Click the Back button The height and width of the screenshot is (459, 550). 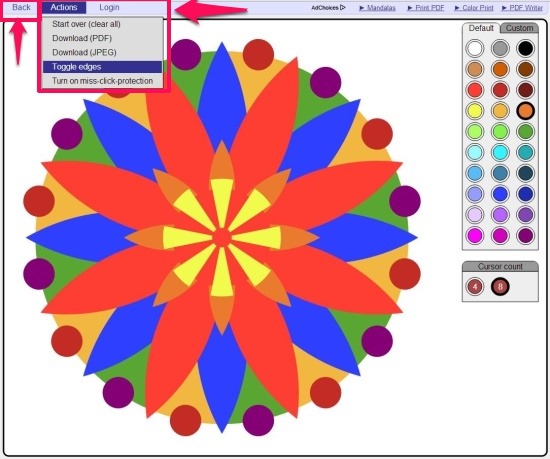(x=21, y=7)
